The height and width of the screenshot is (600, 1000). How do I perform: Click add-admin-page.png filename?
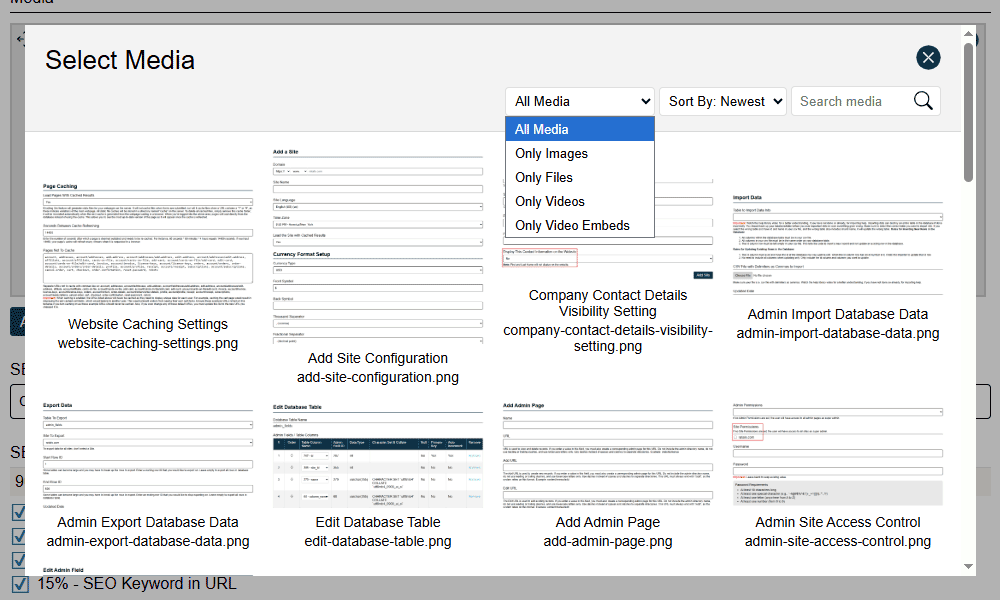608,541
